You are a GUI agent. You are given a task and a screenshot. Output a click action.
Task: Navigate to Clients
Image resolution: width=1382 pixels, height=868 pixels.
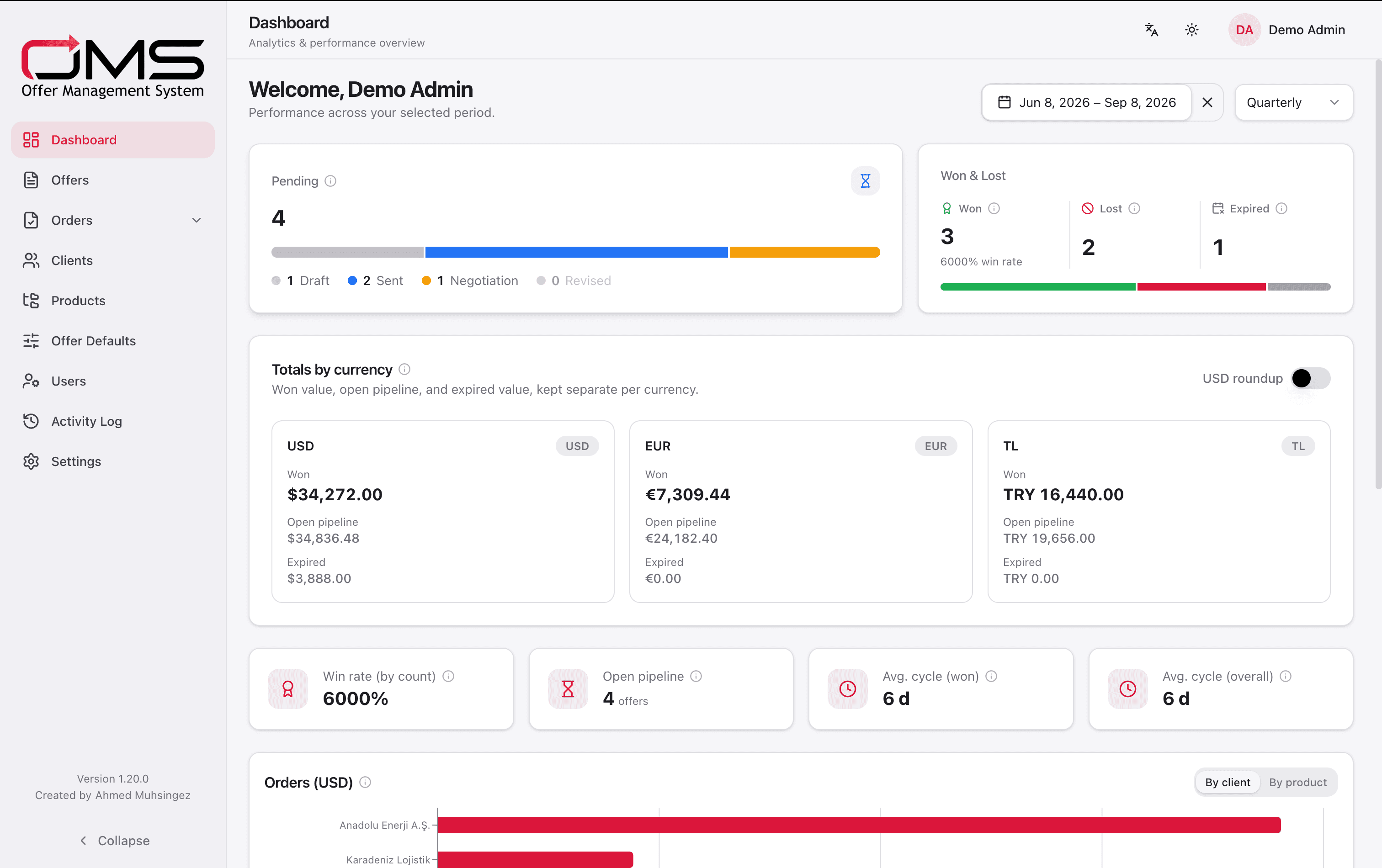click(x=112, y=260)
